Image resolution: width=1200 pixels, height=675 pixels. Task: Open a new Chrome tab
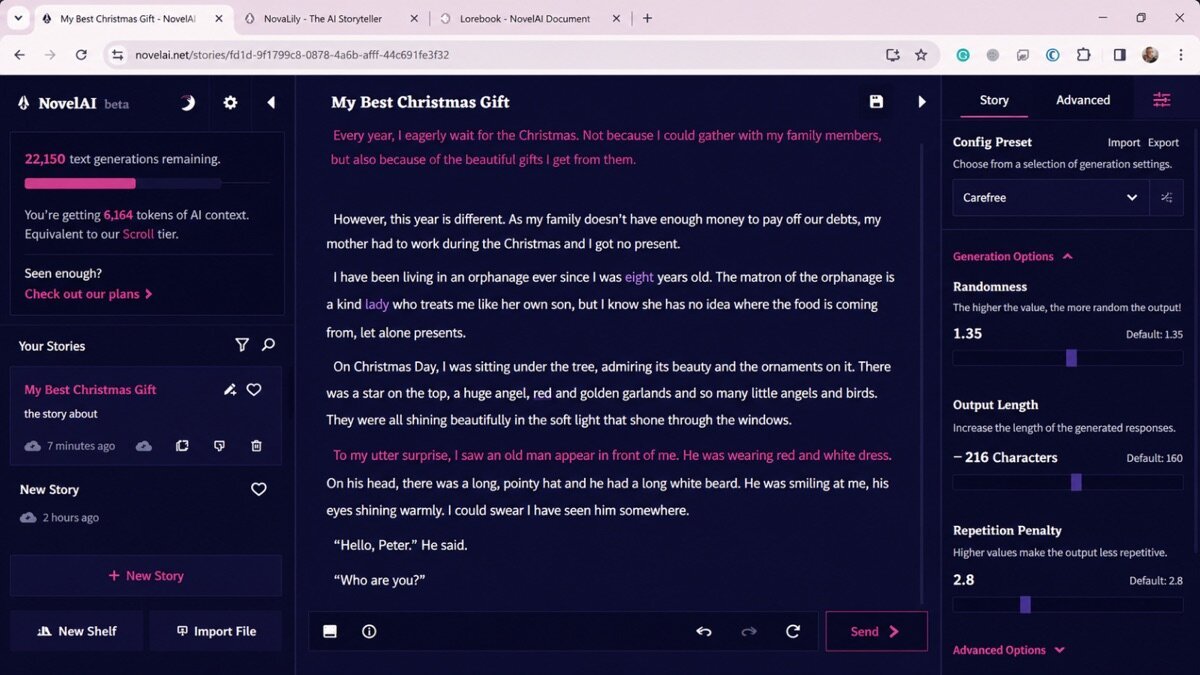[x=647, y=18]
